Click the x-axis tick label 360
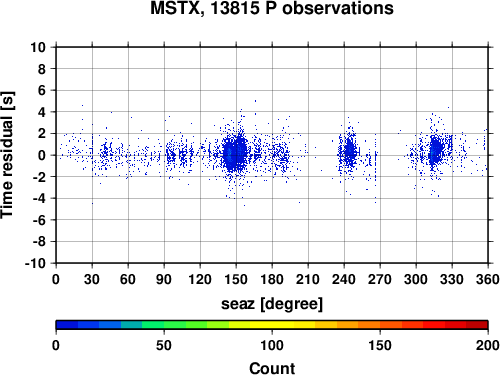Image resolution: width=500 pixels, height=375 pixels. coord(488,279)
